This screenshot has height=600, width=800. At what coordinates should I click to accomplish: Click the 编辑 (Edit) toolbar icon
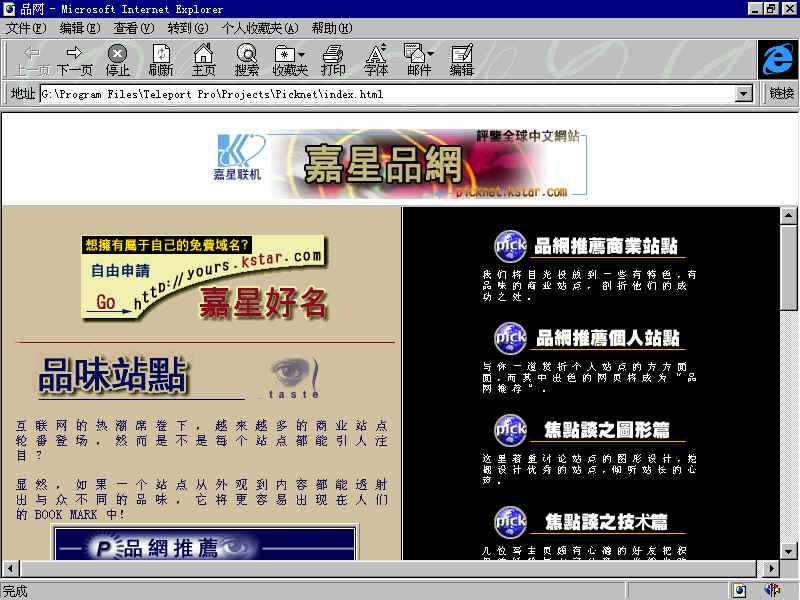[460, 57]
